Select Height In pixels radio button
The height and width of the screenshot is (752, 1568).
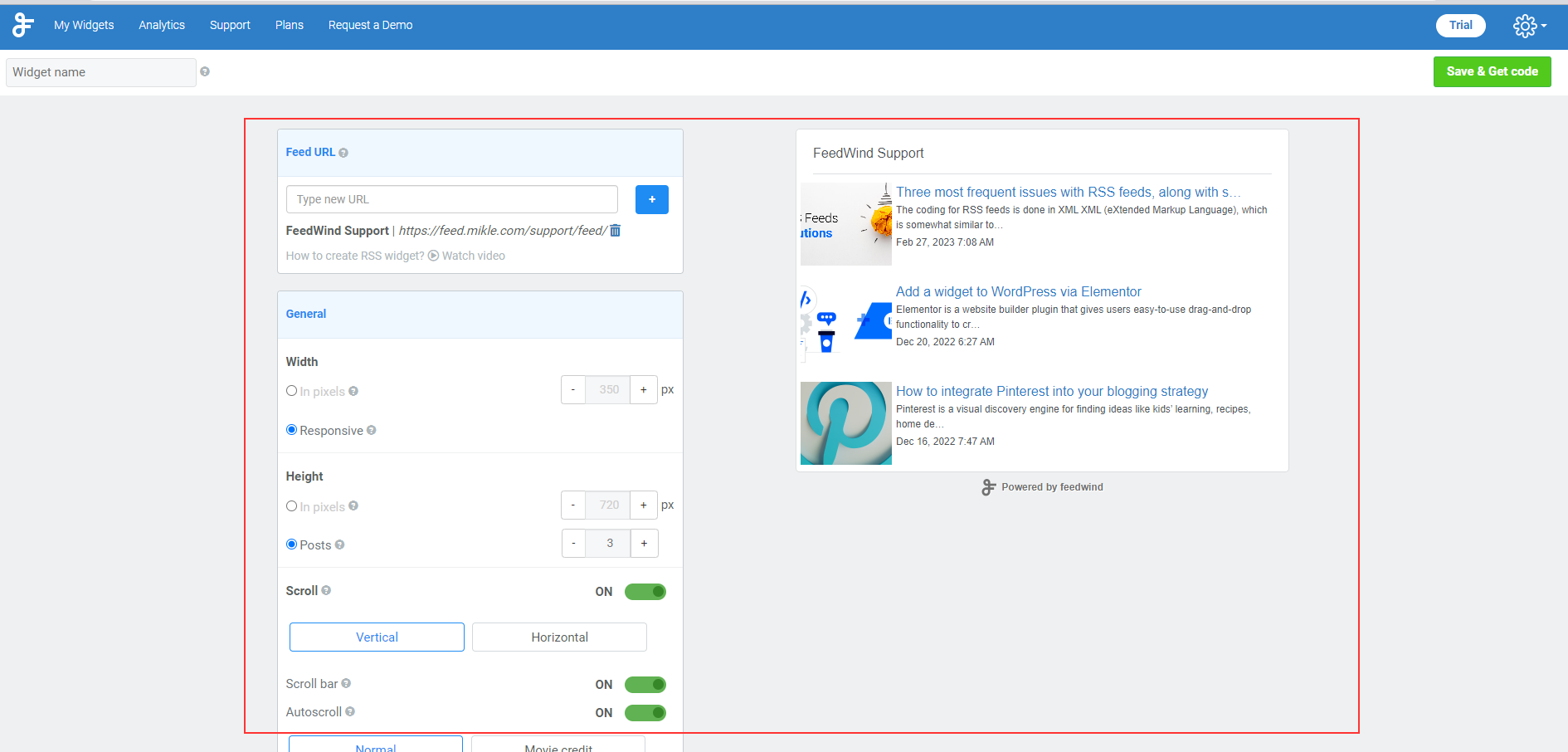[x=292, y=505]
